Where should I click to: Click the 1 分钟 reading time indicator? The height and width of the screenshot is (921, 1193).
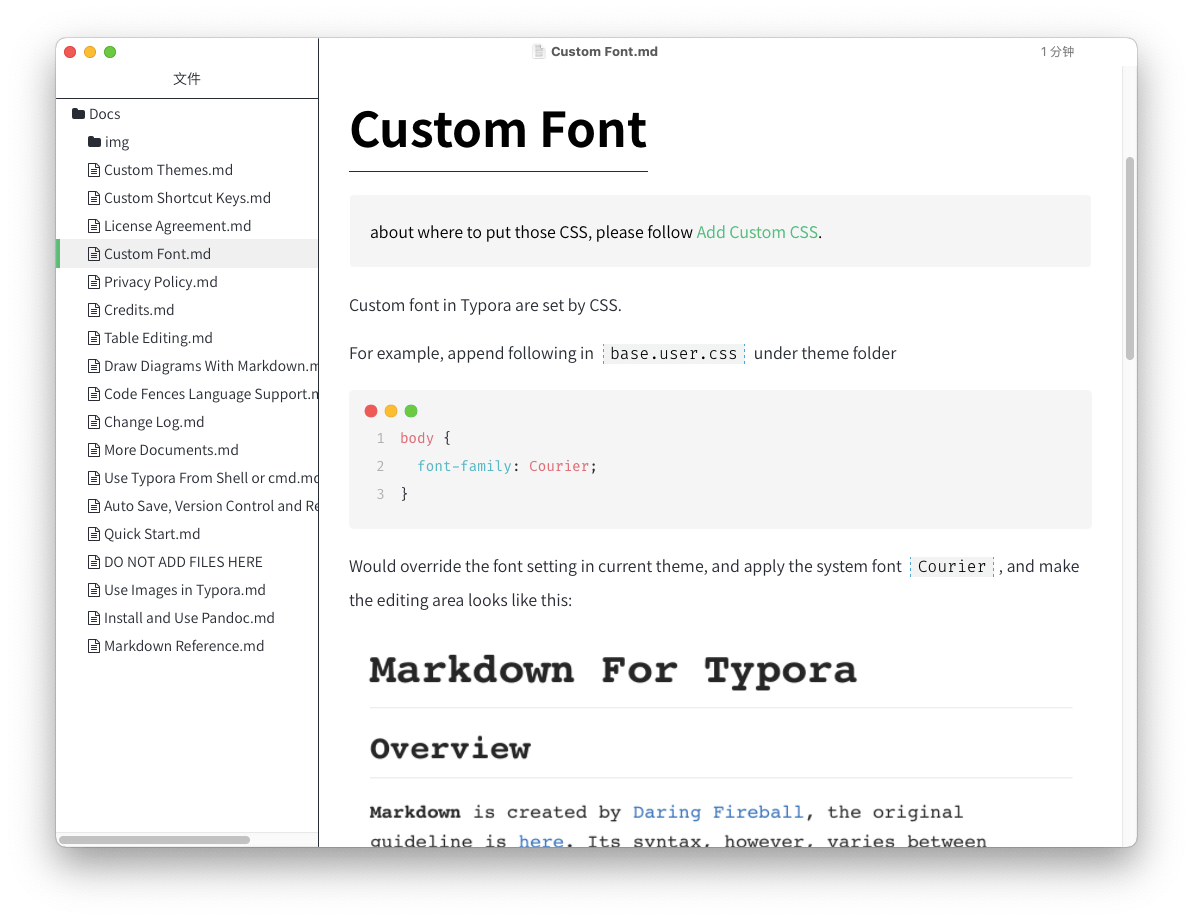(x=1058, y=52)
